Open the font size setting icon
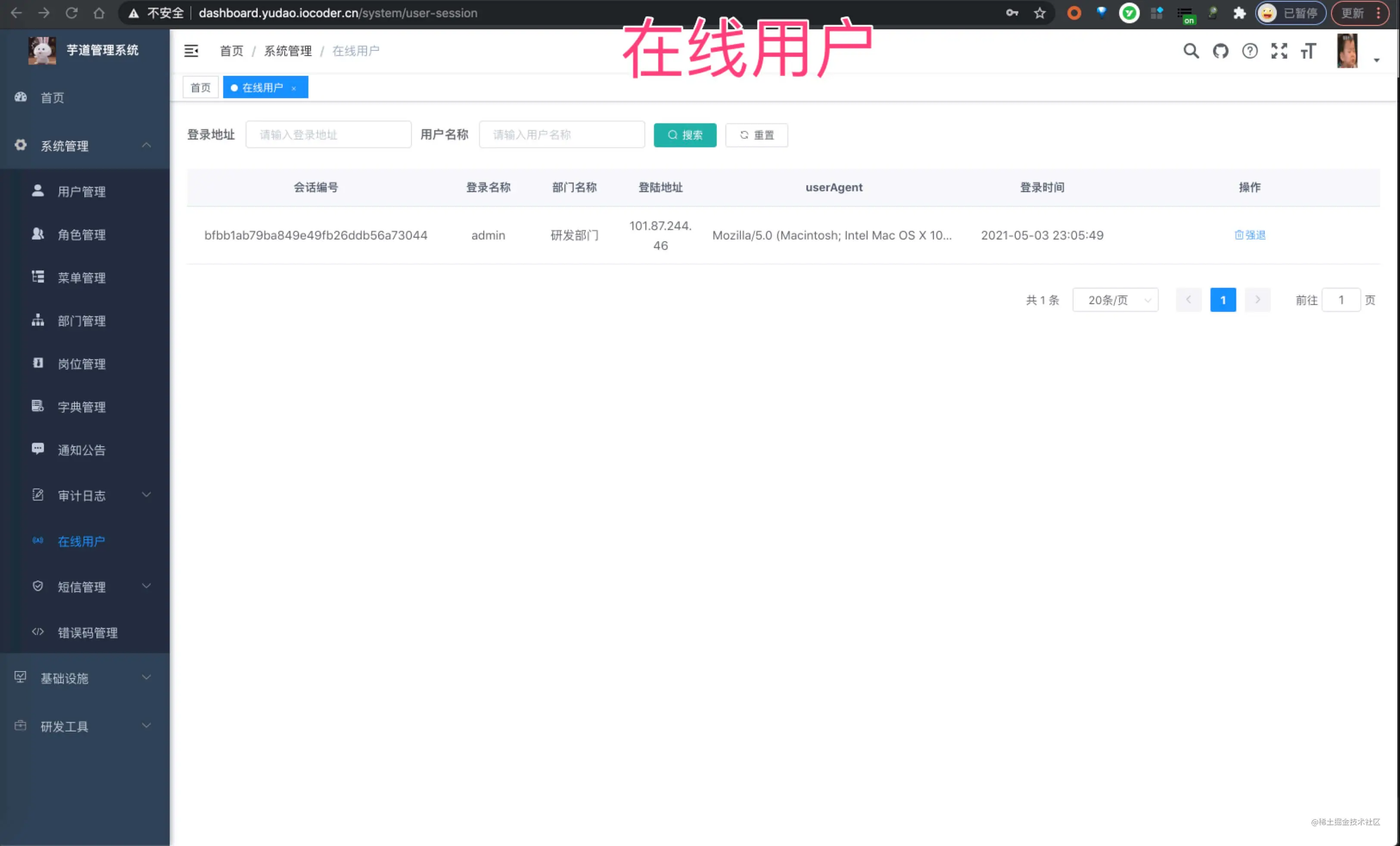The width and height of the screenshot is (1400, 846). pos(1309,51)
